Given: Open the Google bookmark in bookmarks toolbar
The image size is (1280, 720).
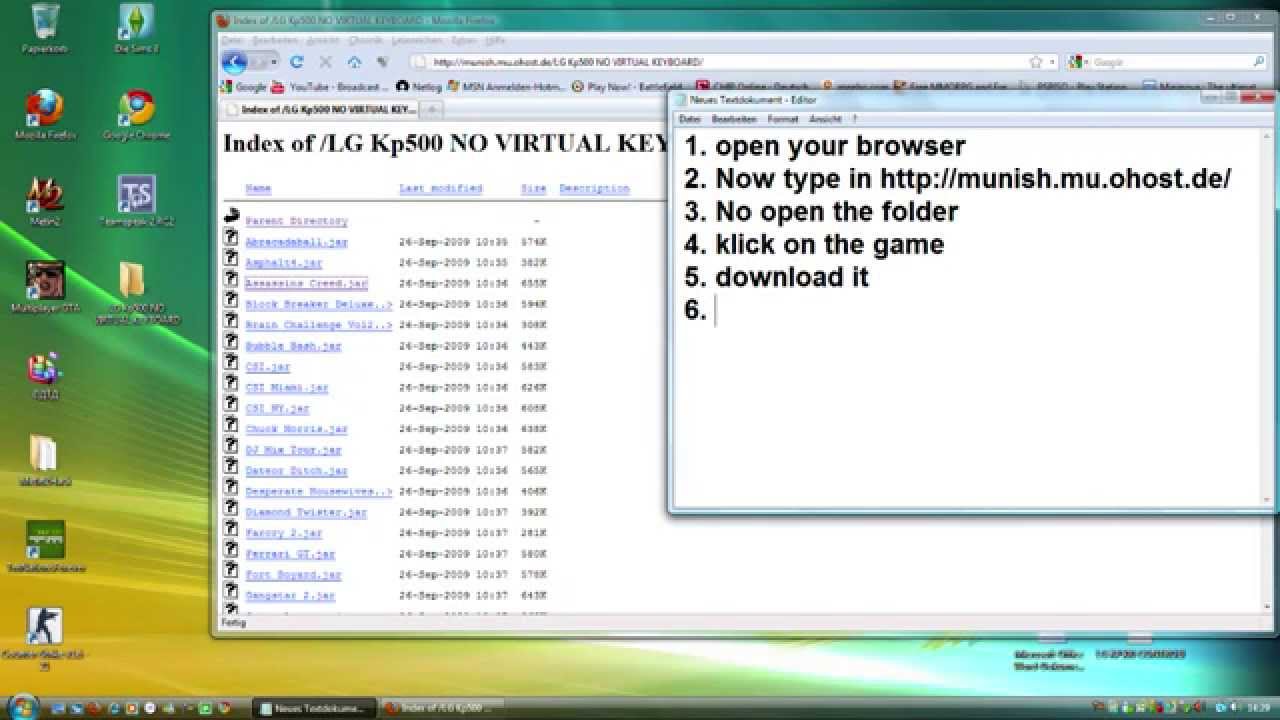Looking at the screenshot, I should point(243,87).
